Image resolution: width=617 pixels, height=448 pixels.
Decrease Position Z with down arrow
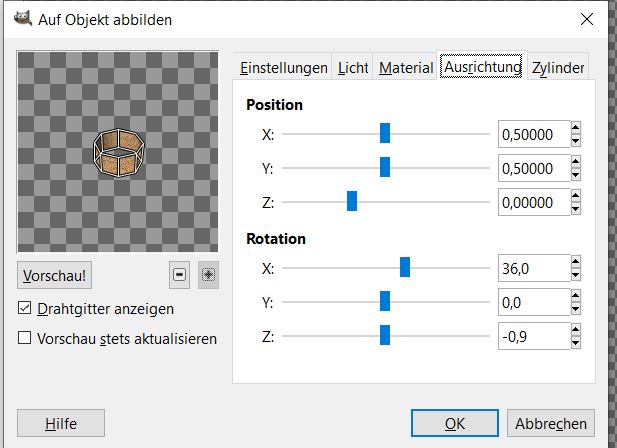[576, 209]
